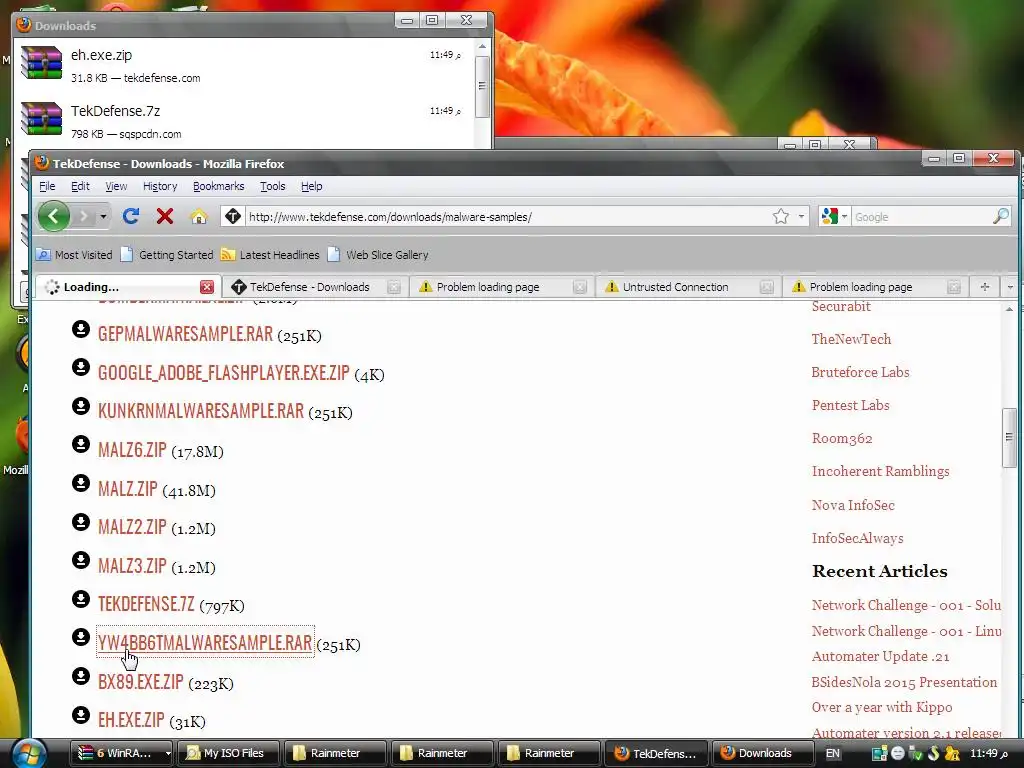Open the Getting Started bookmark

[x=167, y=255]
